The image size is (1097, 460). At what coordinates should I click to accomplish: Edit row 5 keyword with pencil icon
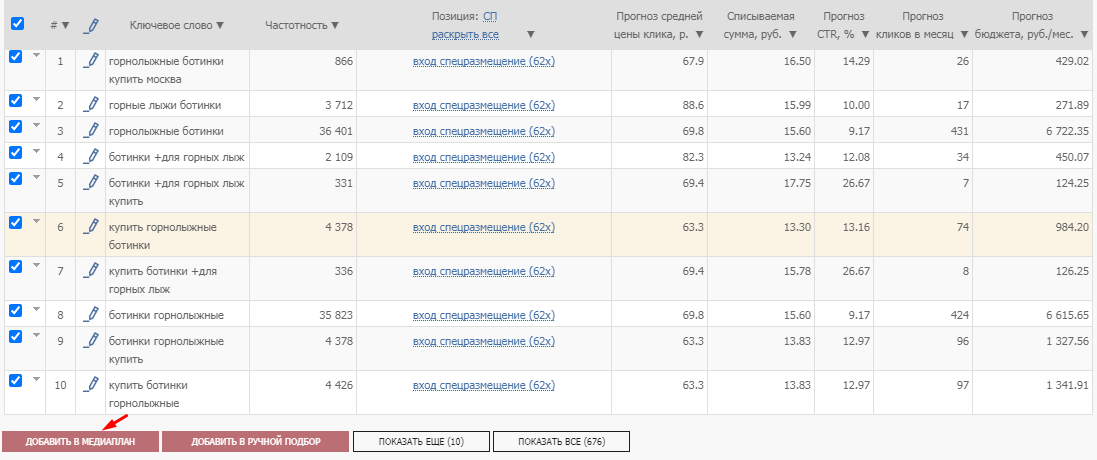click(x=91, y=183)
